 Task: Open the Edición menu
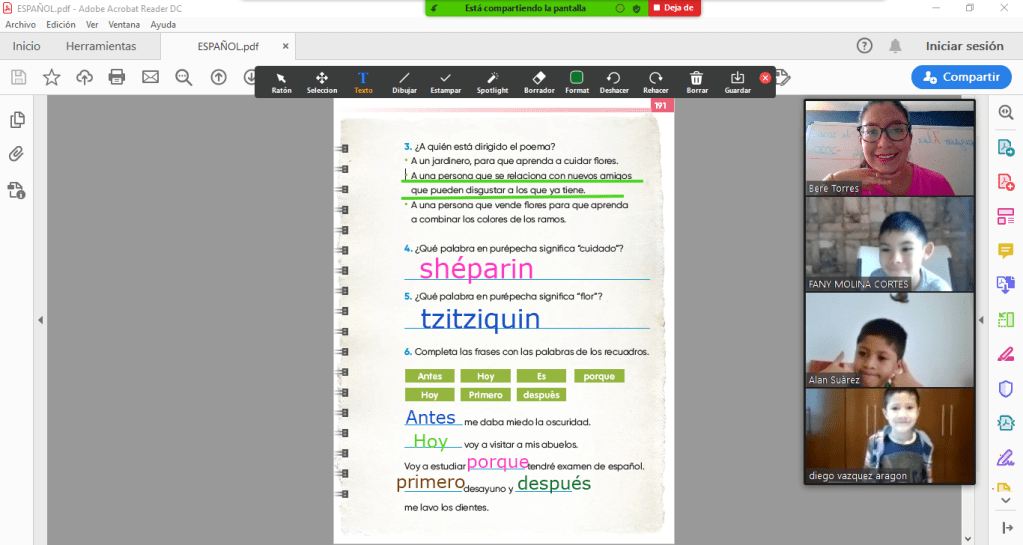pyautogui.click(x=60, y=24)
